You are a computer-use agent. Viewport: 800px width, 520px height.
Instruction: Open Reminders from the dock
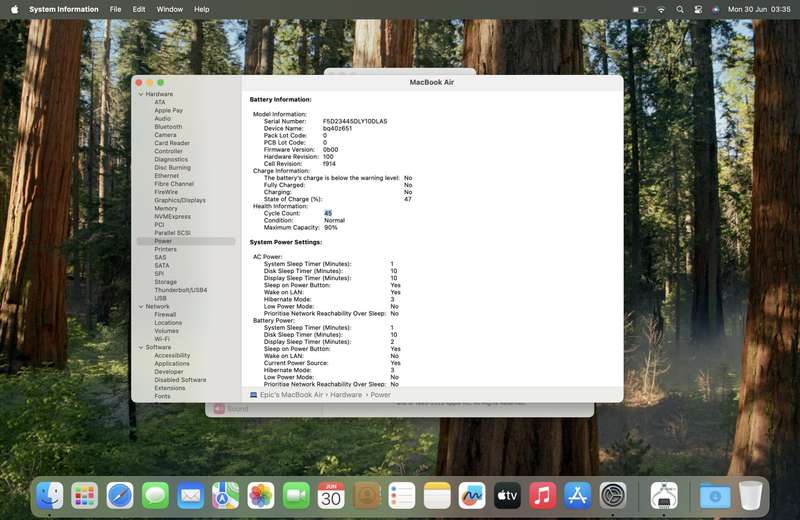coord(402,496)
